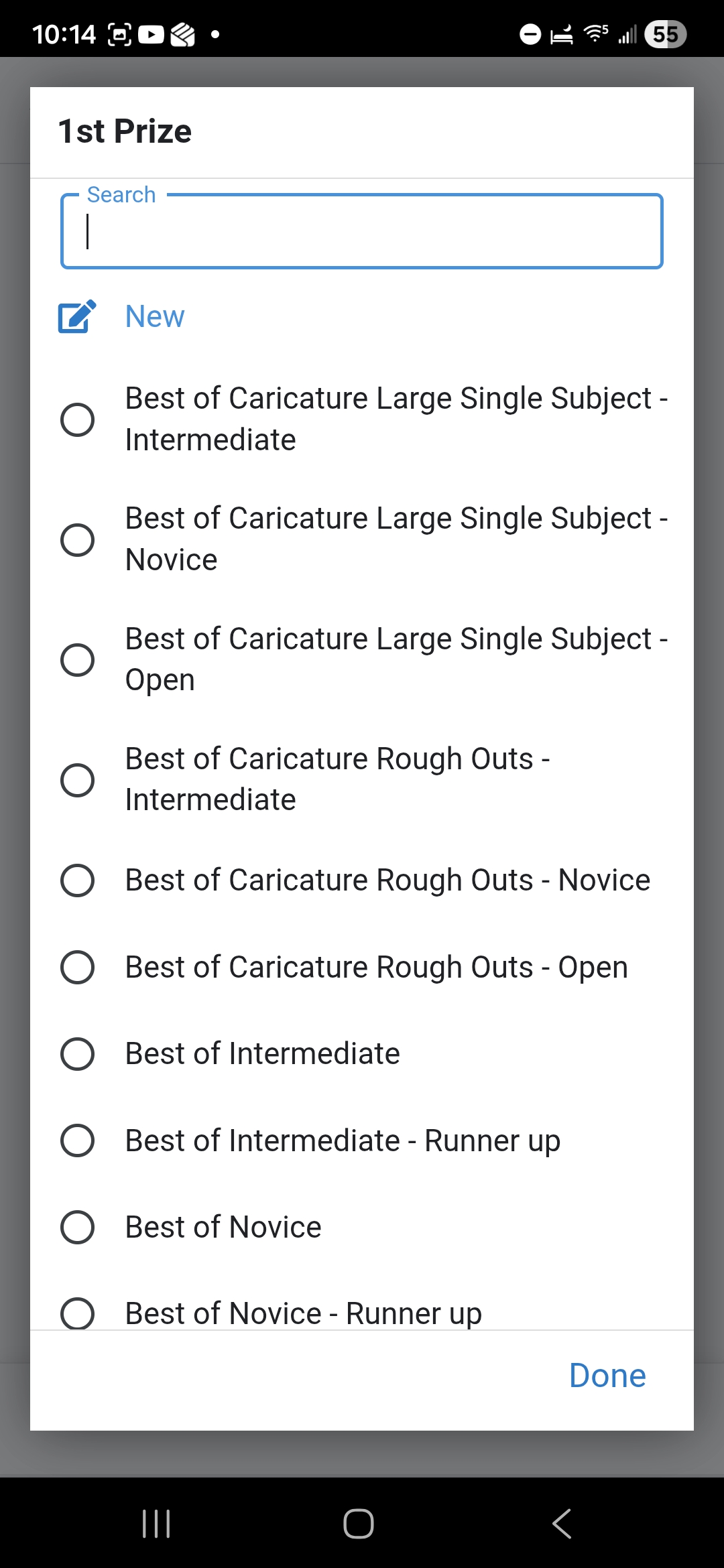
Task: Tap the Recent apps navigation icon
Action: (x=156, y=1522)
